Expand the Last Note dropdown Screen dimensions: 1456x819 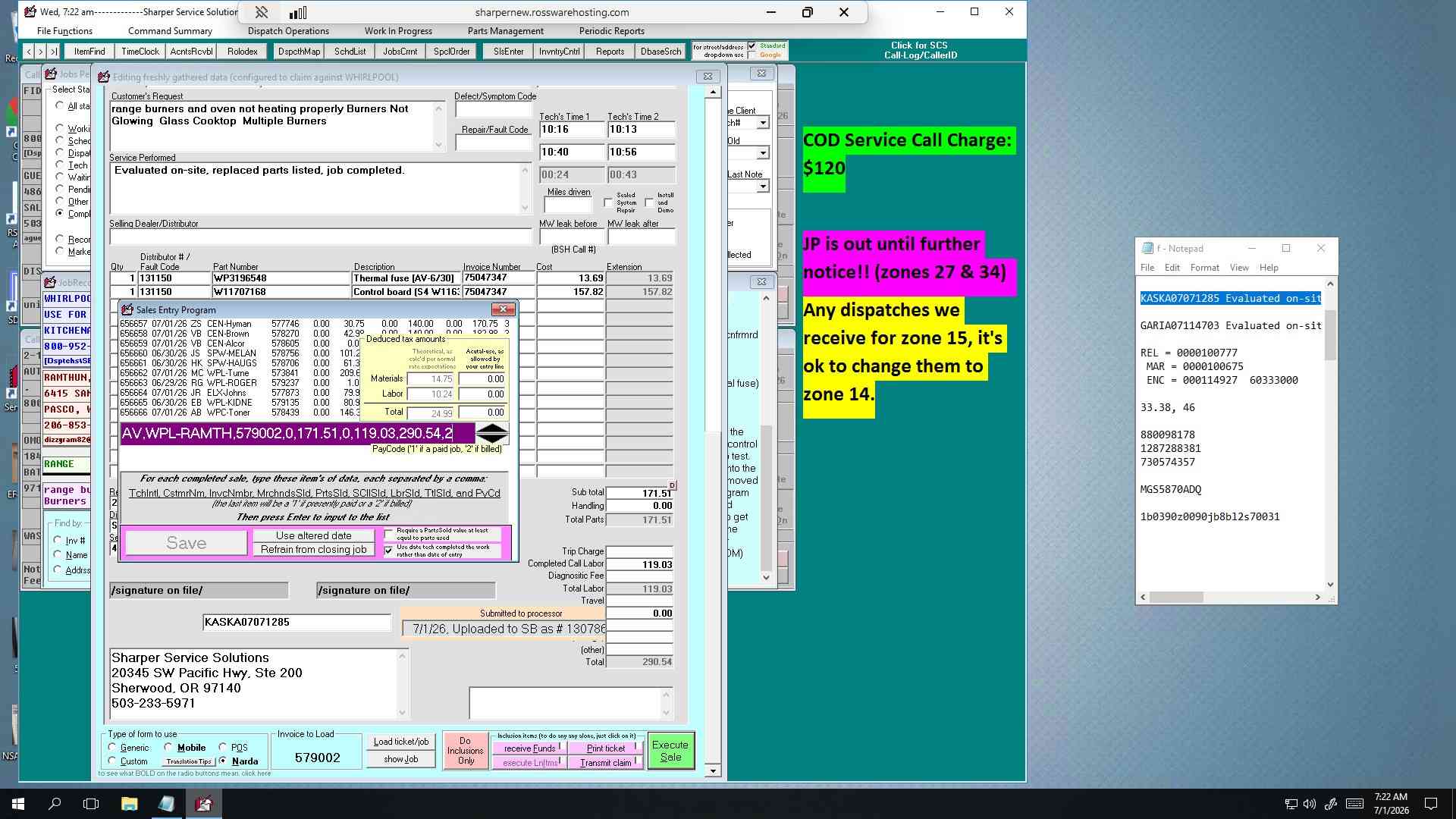763,187
